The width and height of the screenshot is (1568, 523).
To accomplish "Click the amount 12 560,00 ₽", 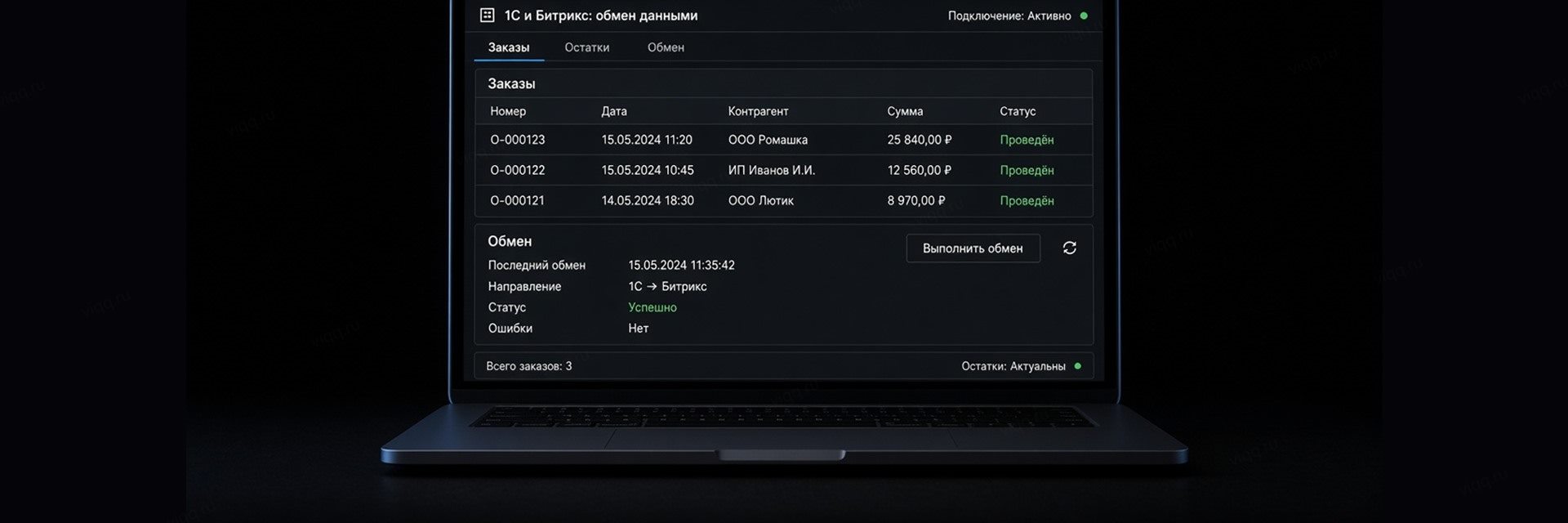I will (x=920, y=170).
